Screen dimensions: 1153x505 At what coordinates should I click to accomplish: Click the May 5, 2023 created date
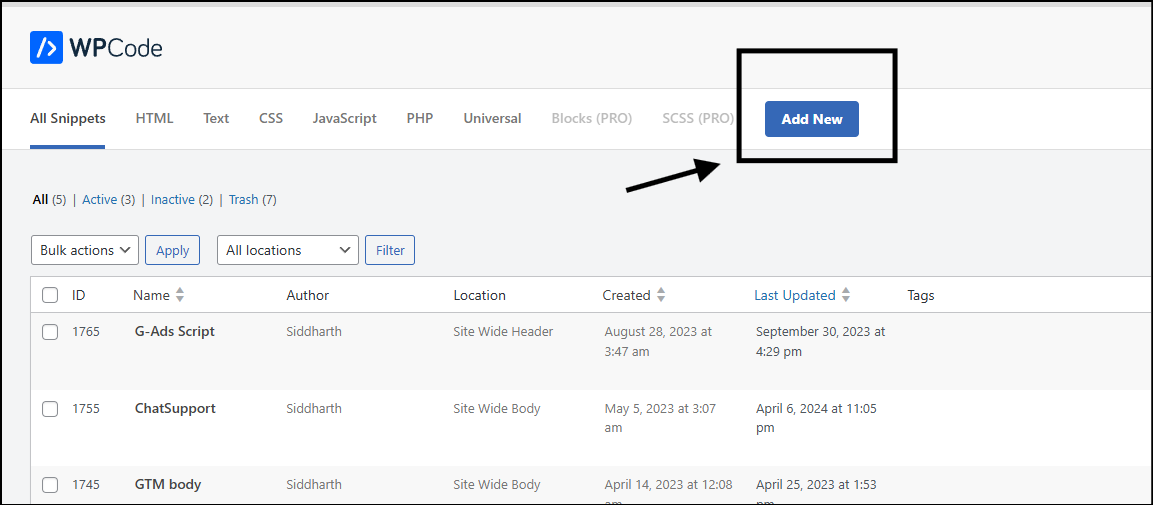pyautogui.click(x=660, y=418)
